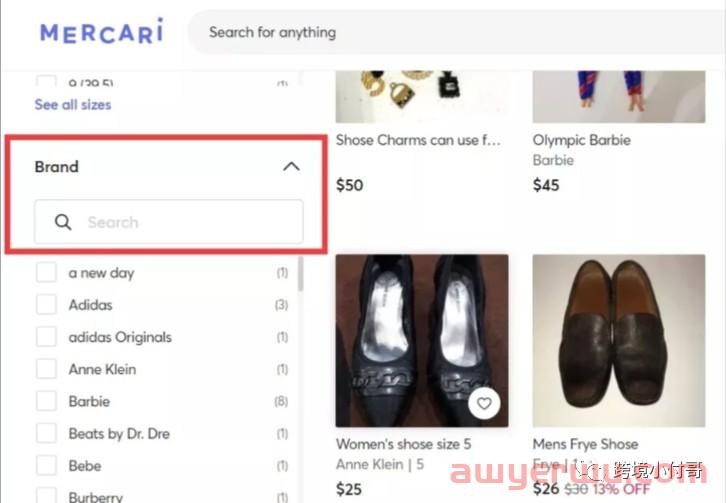Open the Shose Charms listing title
Image resolution: width=726 pixels, height=503 pixels.
[418, 140]
